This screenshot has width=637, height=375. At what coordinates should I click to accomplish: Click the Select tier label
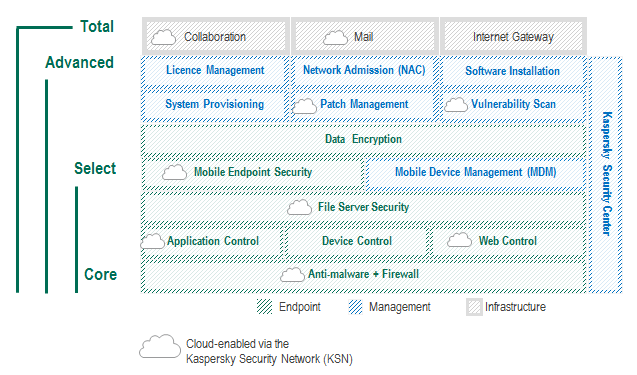point(95,168)
